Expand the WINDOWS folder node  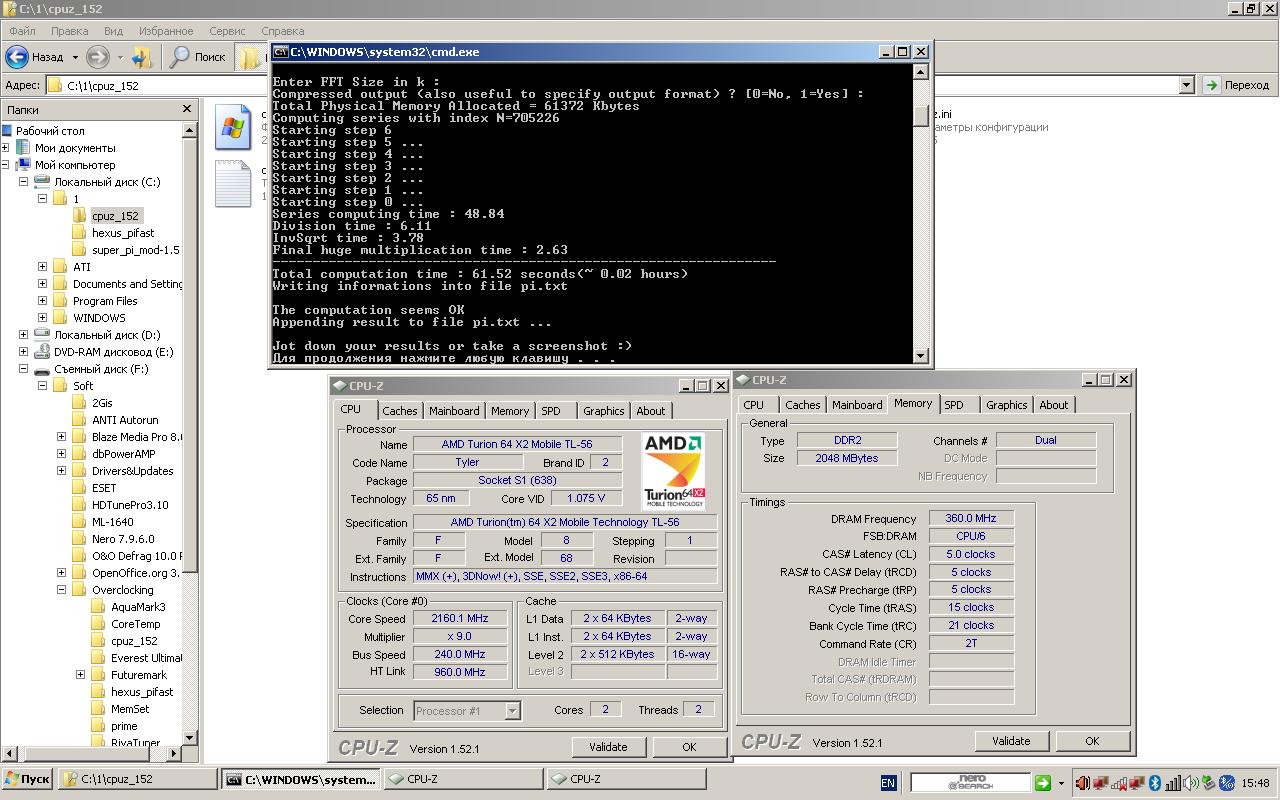pyautogui.click(x=42, y=318)
